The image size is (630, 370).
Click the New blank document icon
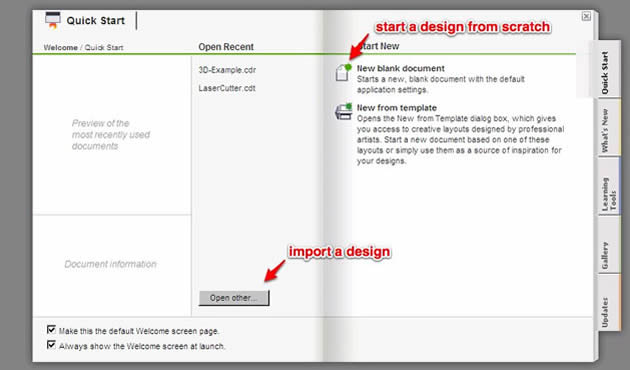(x=343, y=72)
